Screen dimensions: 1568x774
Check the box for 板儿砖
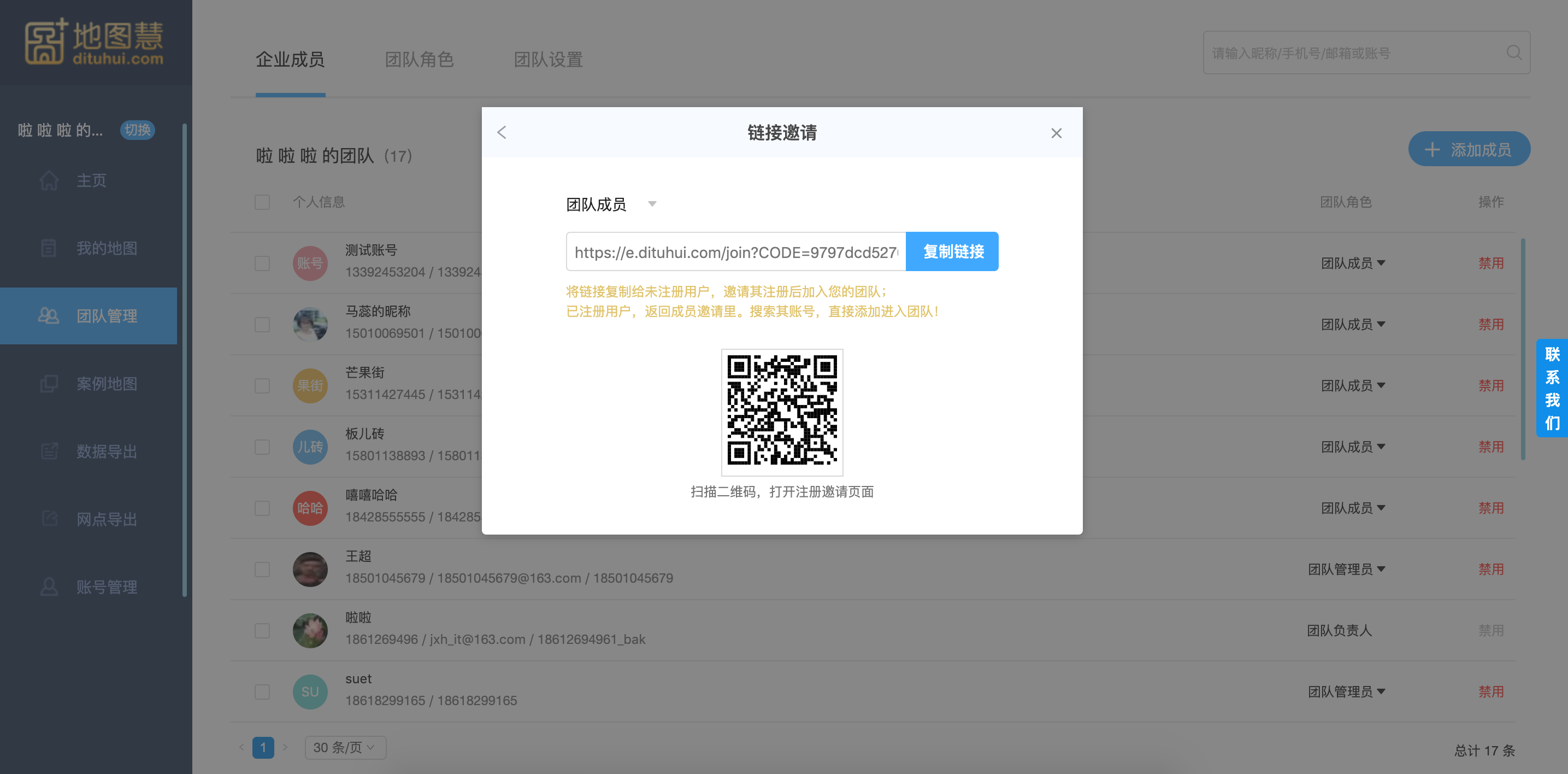point(262,447)
